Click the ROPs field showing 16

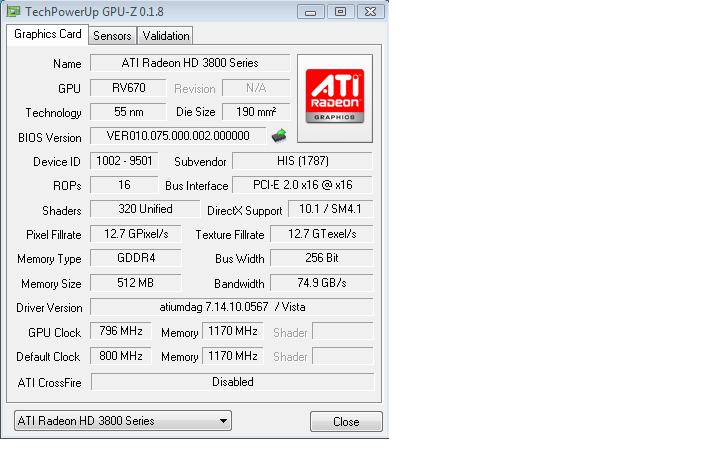coord(124,185)
